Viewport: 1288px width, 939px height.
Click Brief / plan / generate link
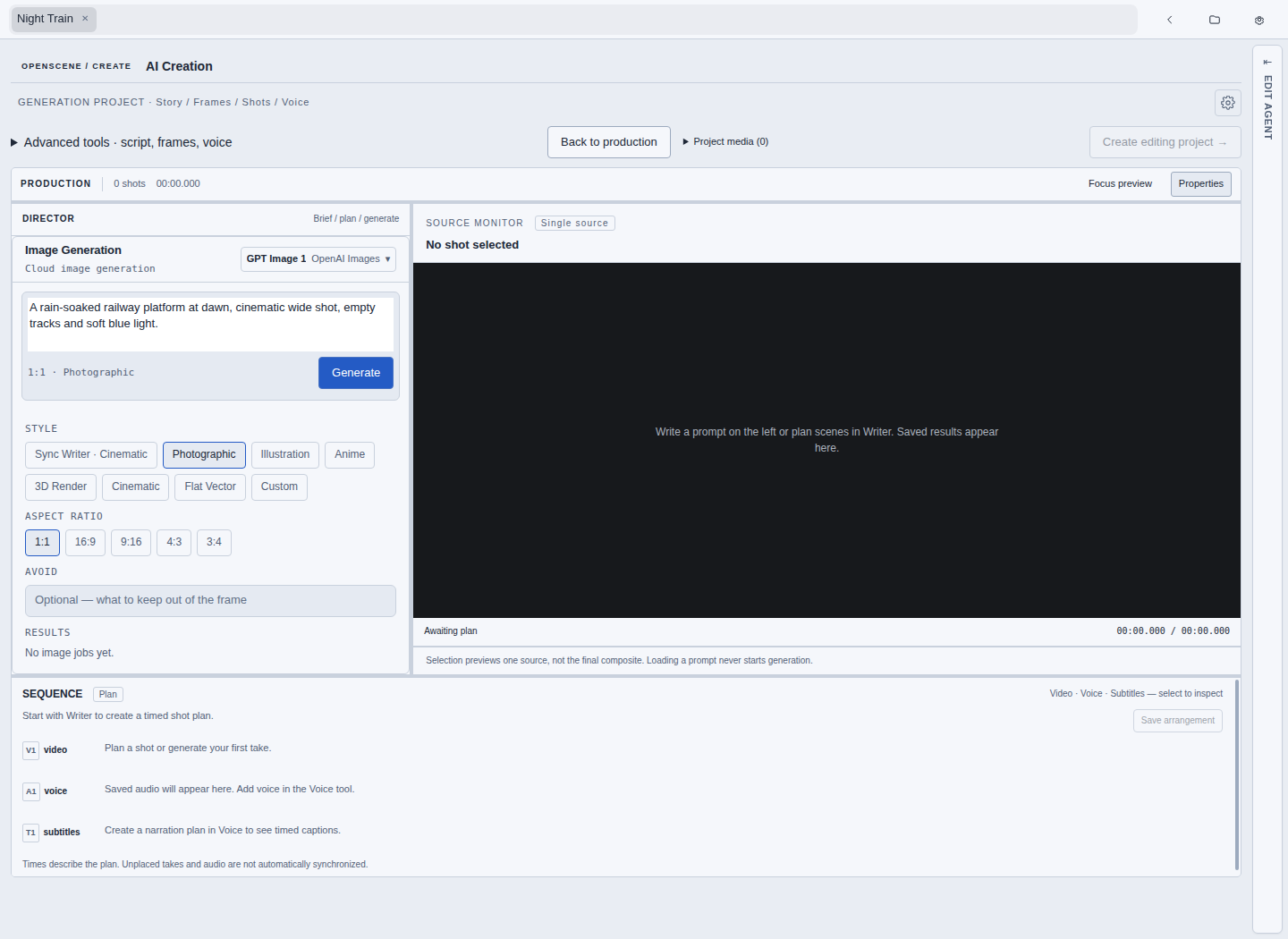pos(356,219)
